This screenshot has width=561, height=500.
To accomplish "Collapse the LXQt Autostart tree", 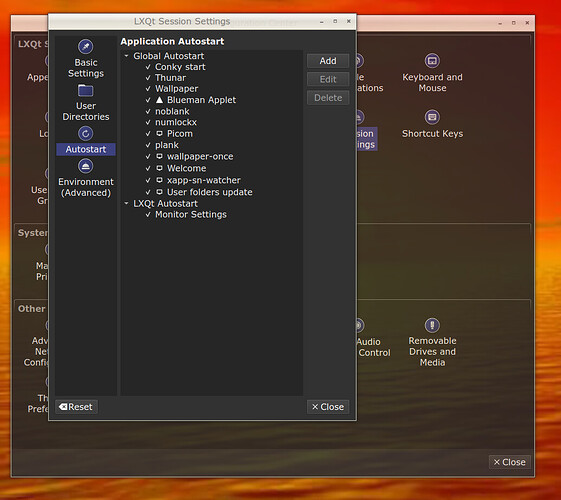I will click(x=126, y=204).
